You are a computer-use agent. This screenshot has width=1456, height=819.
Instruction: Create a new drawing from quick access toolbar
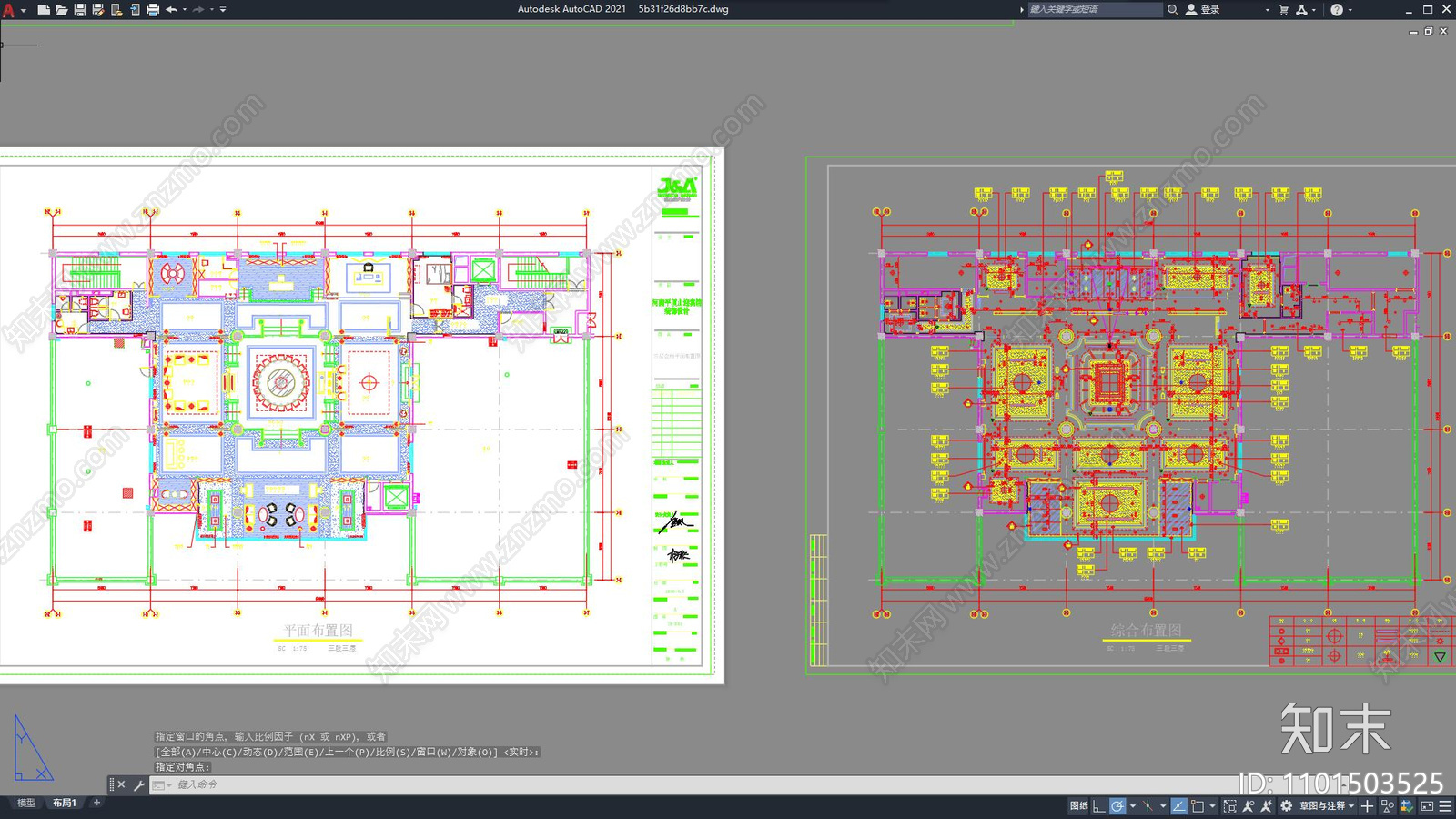[x=43, y=9]
